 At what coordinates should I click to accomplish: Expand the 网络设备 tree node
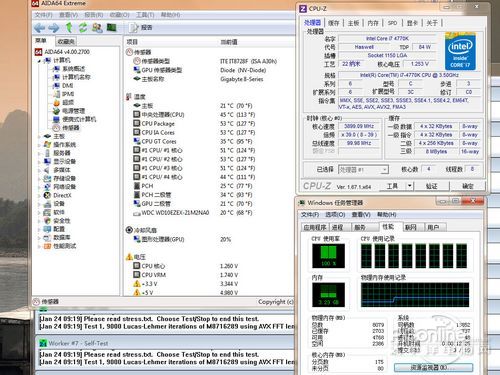[x=39, y=187]
